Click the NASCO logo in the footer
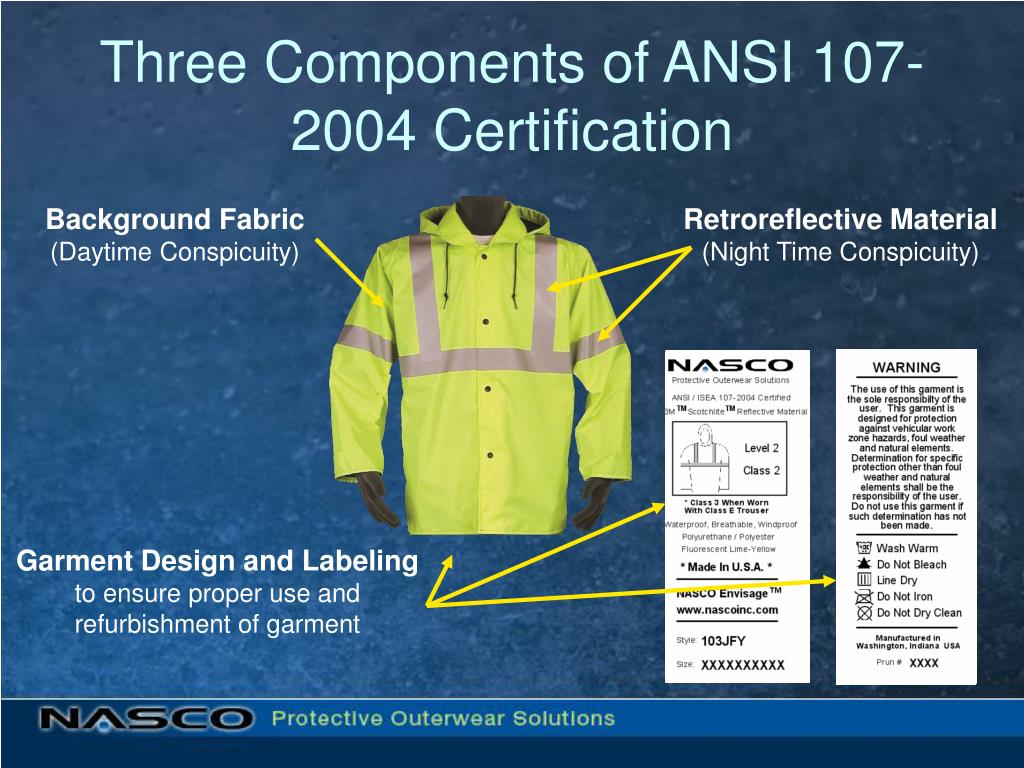This screenshot has width=1024, height=768. [146, 718]
